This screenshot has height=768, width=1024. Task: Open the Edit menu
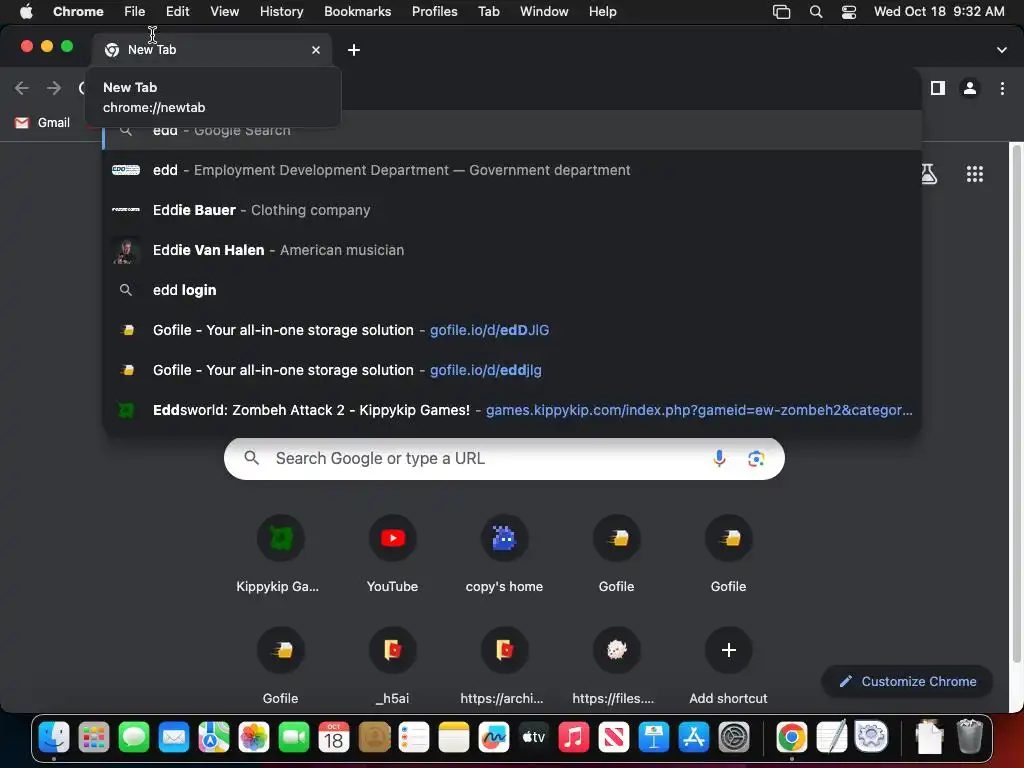tap(177, 12)
